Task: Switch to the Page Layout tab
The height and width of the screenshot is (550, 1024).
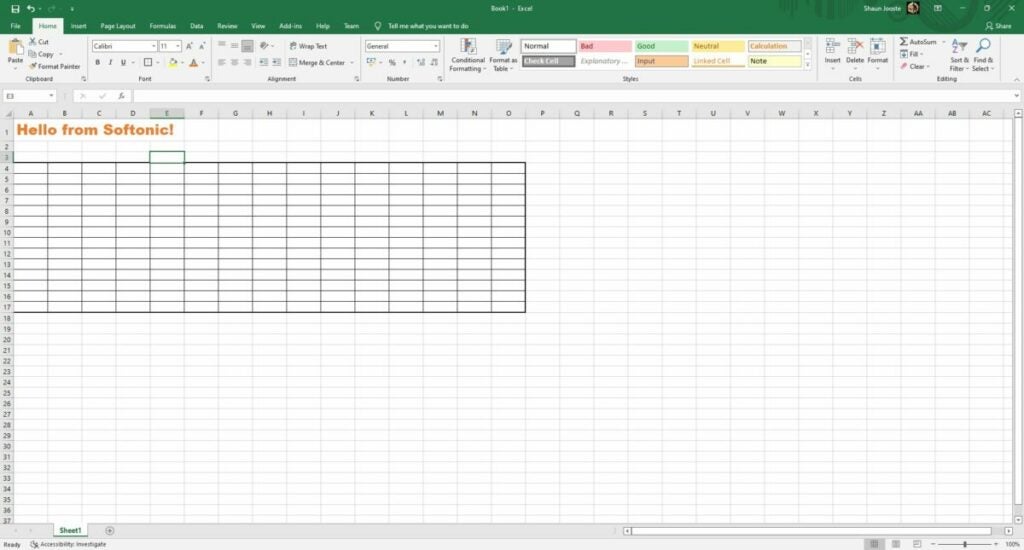Action: 118,26
